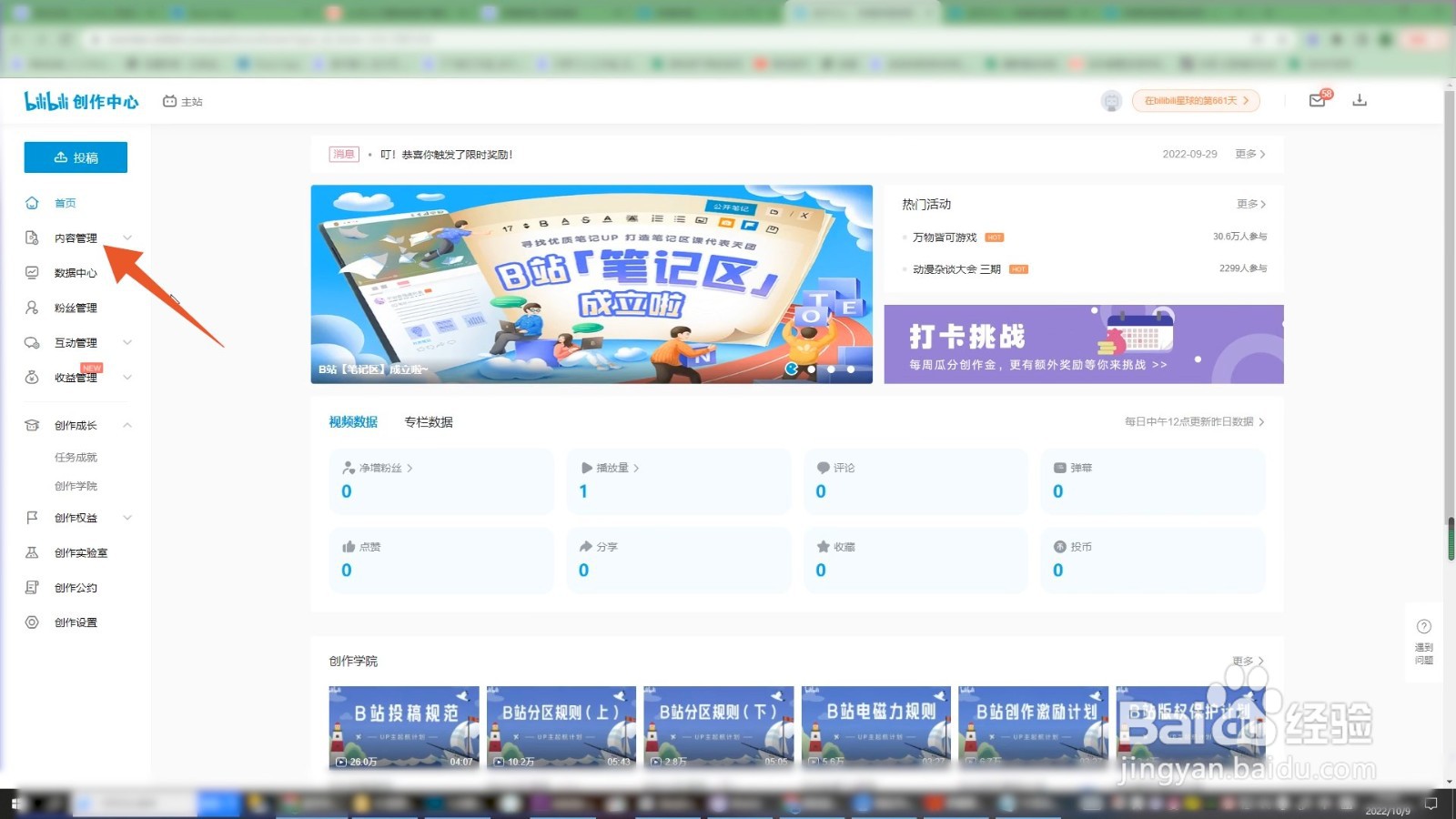Screen dimensions: 1456x819
Task: Expand the 收益管理 chevron
Action: pos(127,377)
